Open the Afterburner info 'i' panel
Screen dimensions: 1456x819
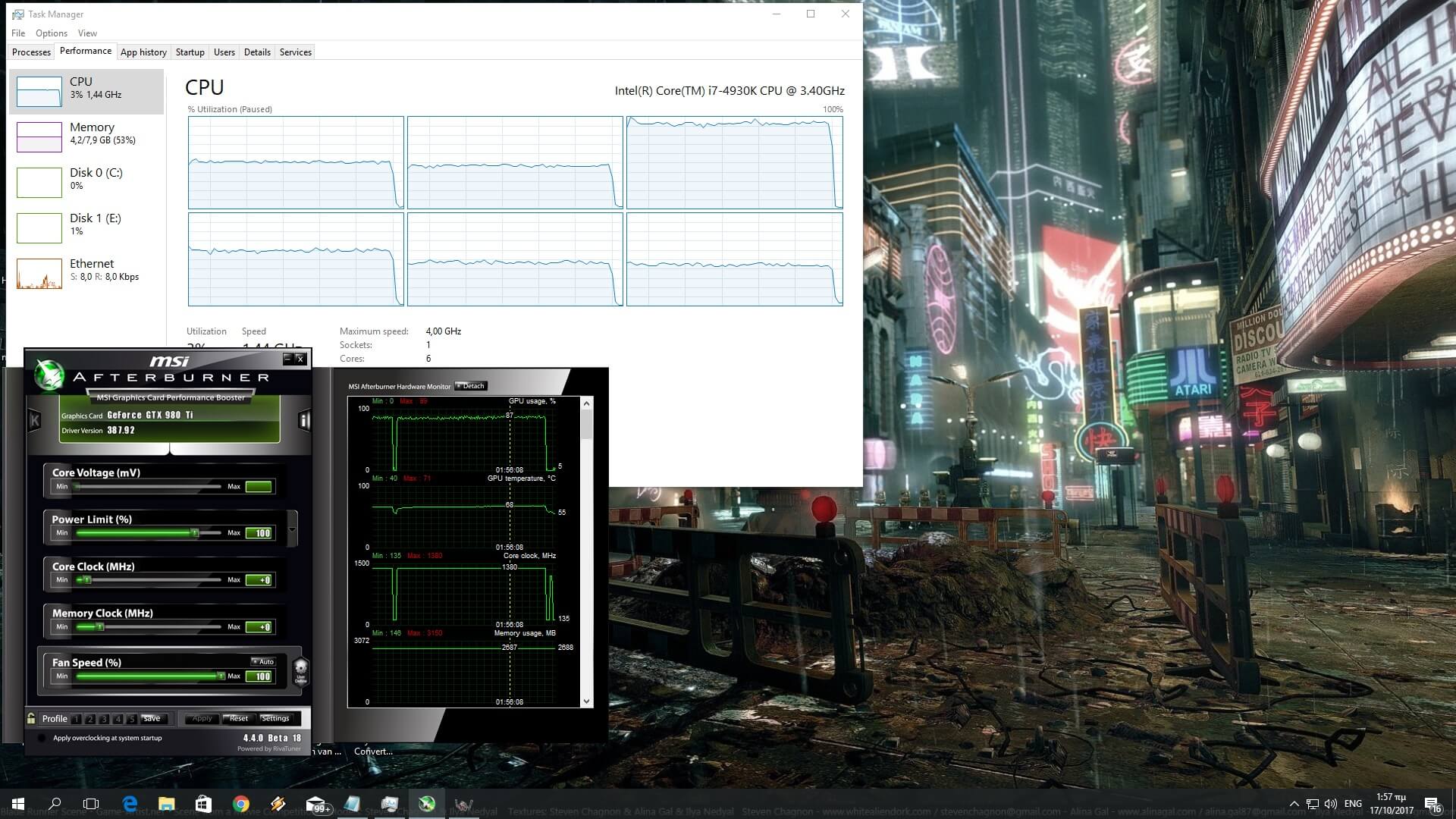[304, 420]
